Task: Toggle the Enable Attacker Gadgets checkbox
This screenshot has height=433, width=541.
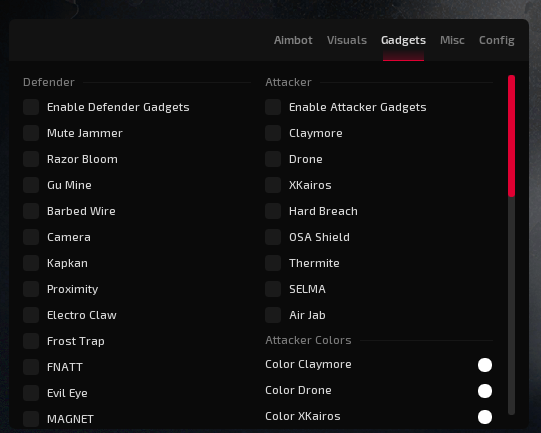Action: pyautogui.click(x=273, y=107)
